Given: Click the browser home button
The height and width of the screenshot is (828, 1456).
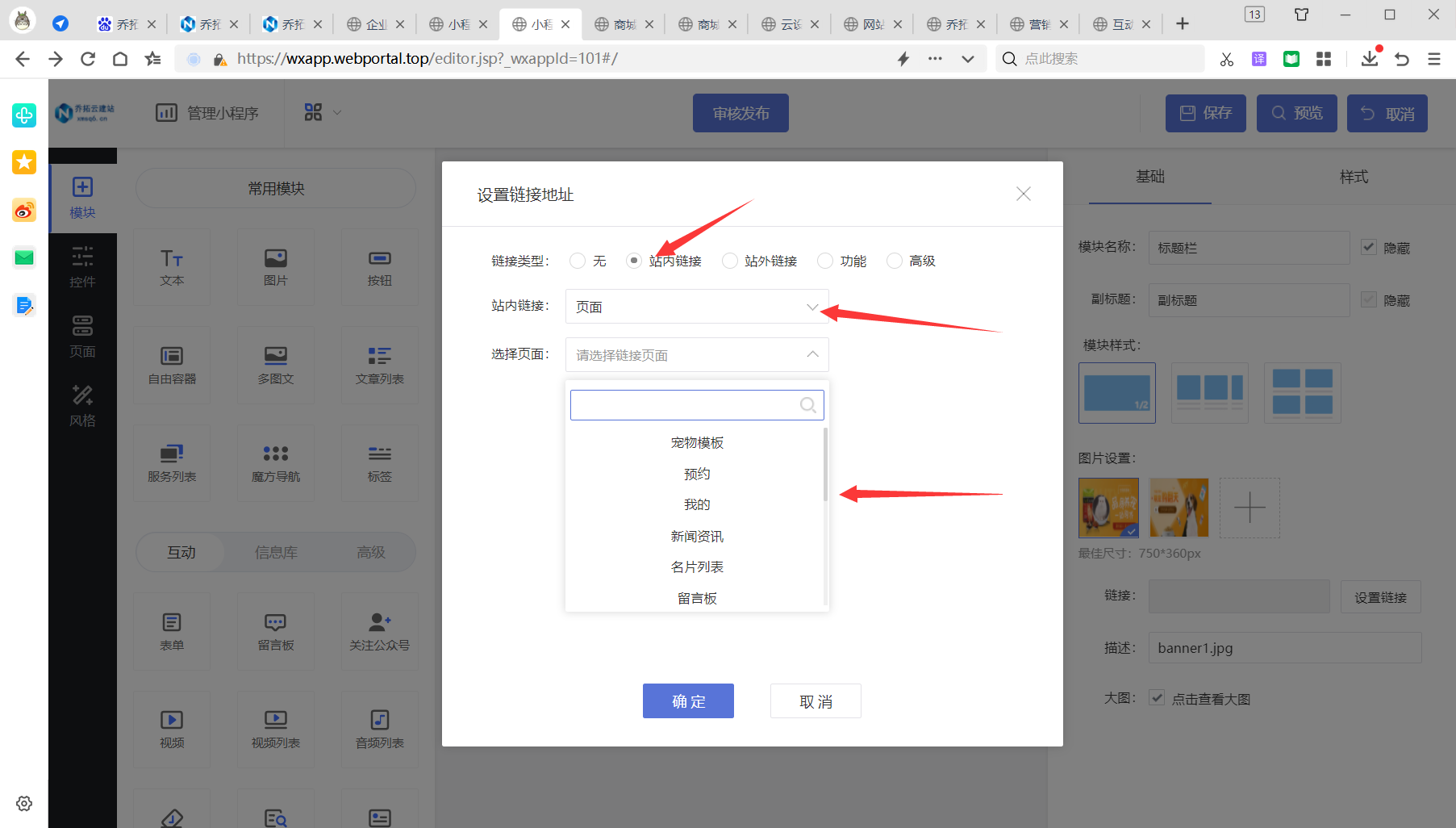Looking at the screenshot, I should [x=120, y=59].
